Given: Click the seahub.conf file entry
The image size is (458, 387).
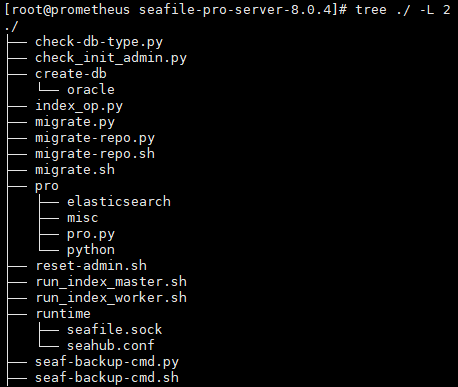Looking at the screenshot, I should (x=111, y=345).
